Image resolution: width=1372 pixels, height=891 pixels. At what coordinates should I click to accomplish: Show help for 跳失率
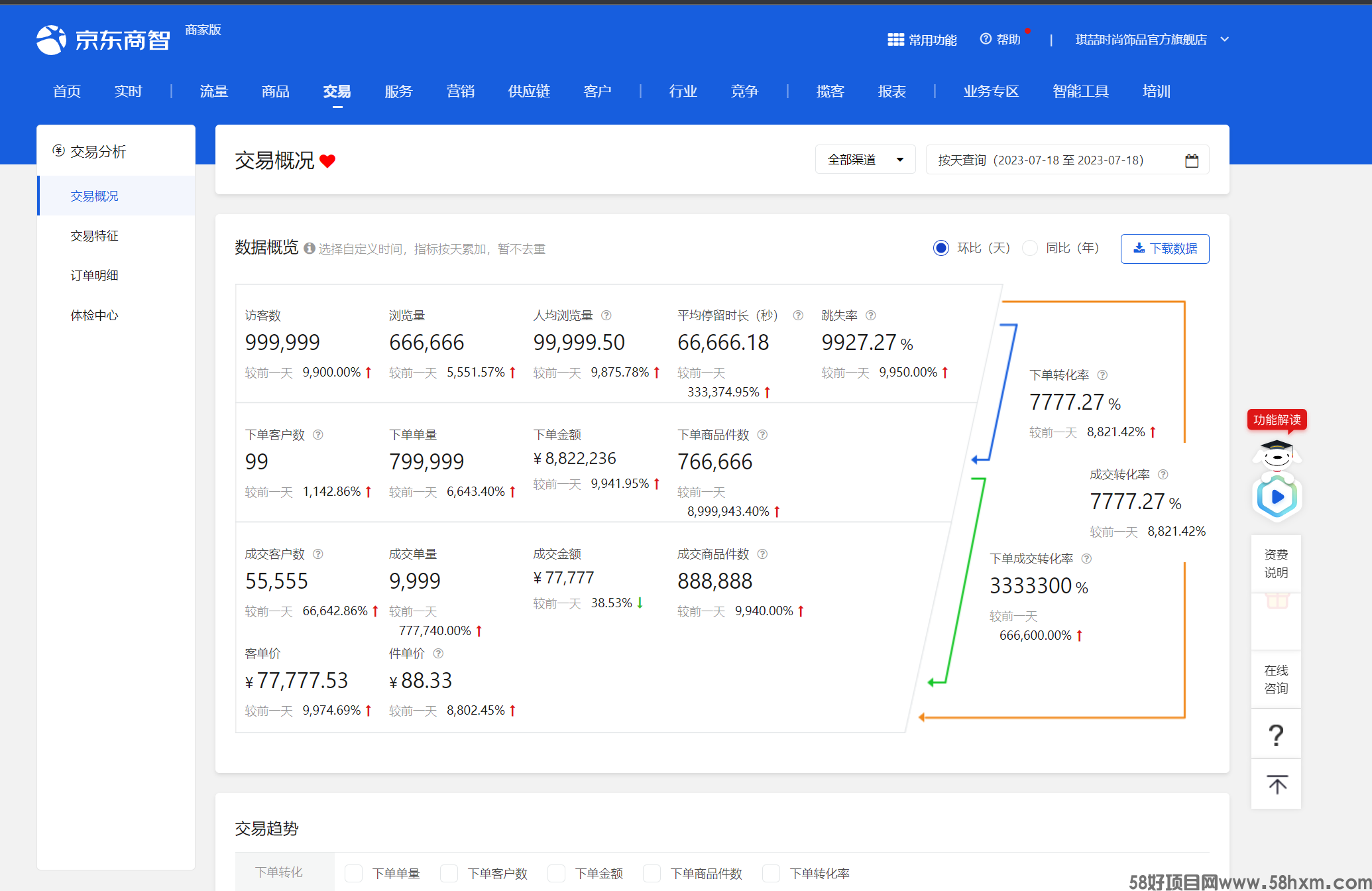coord(871,316)
